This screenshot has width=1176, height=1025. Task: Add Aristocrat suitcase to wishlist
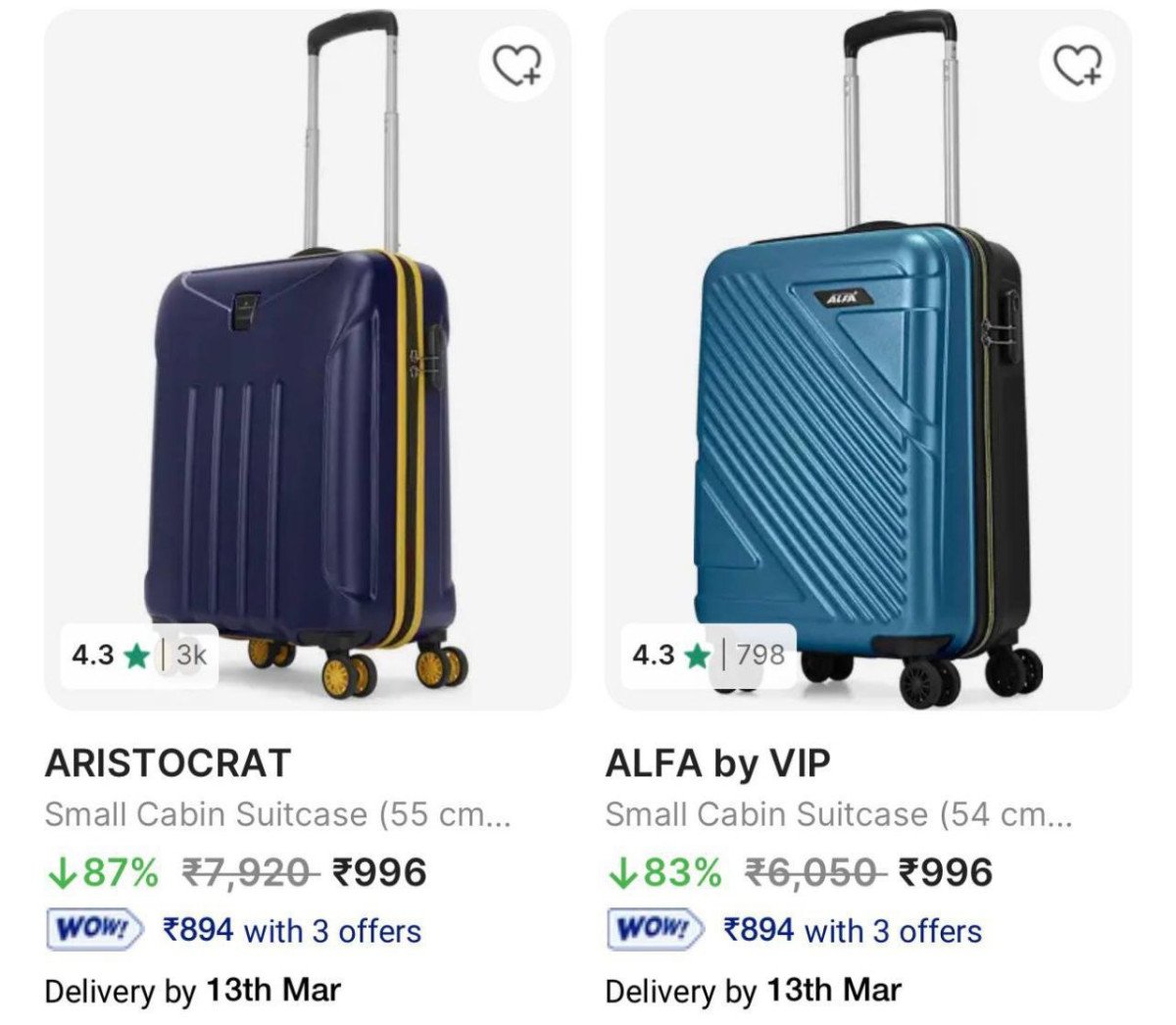[516, 66]
